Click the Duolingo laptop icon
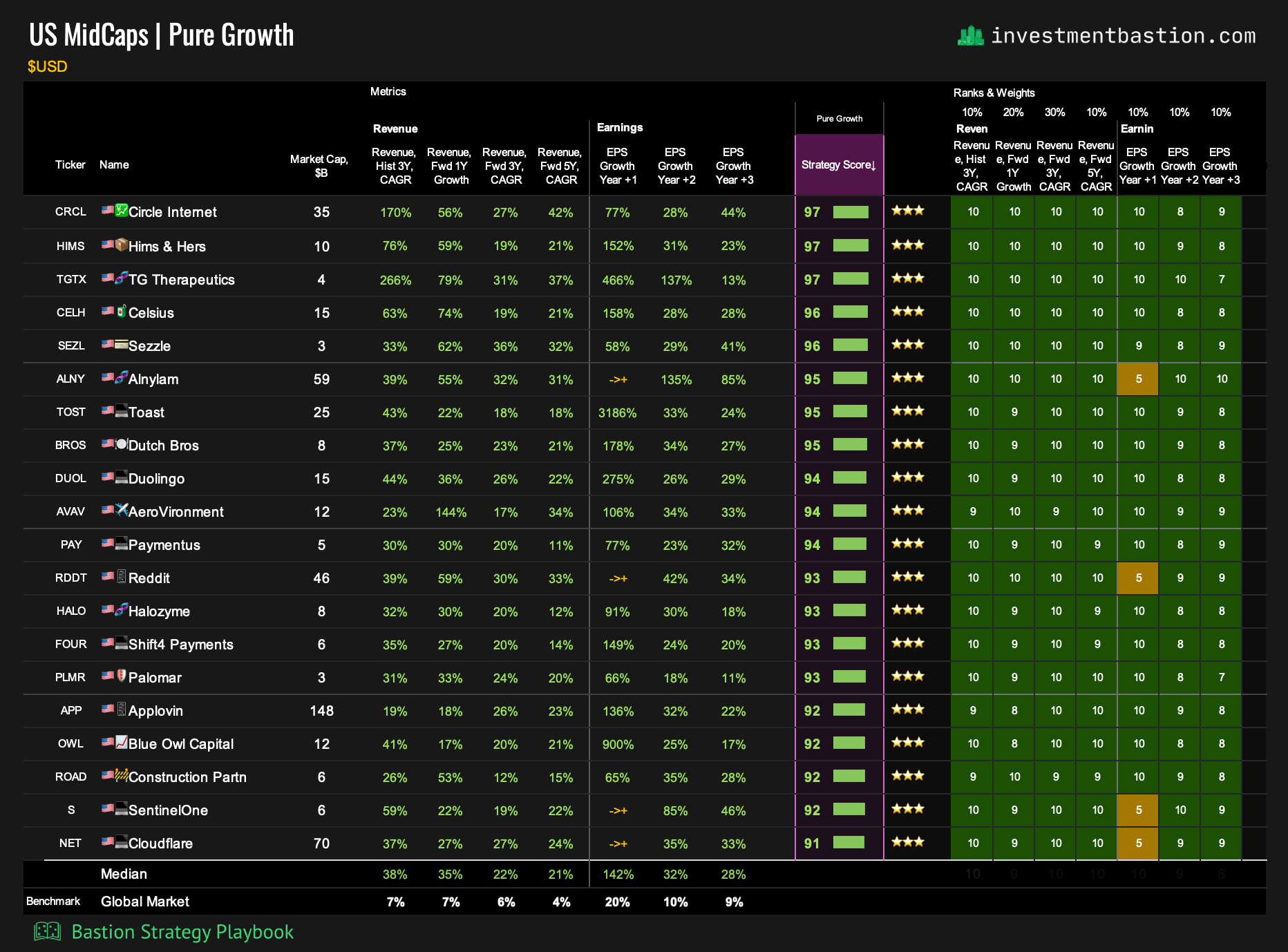Image resolution: width=1288 pixels, height=952 pixels. click(x=122, y=477)
